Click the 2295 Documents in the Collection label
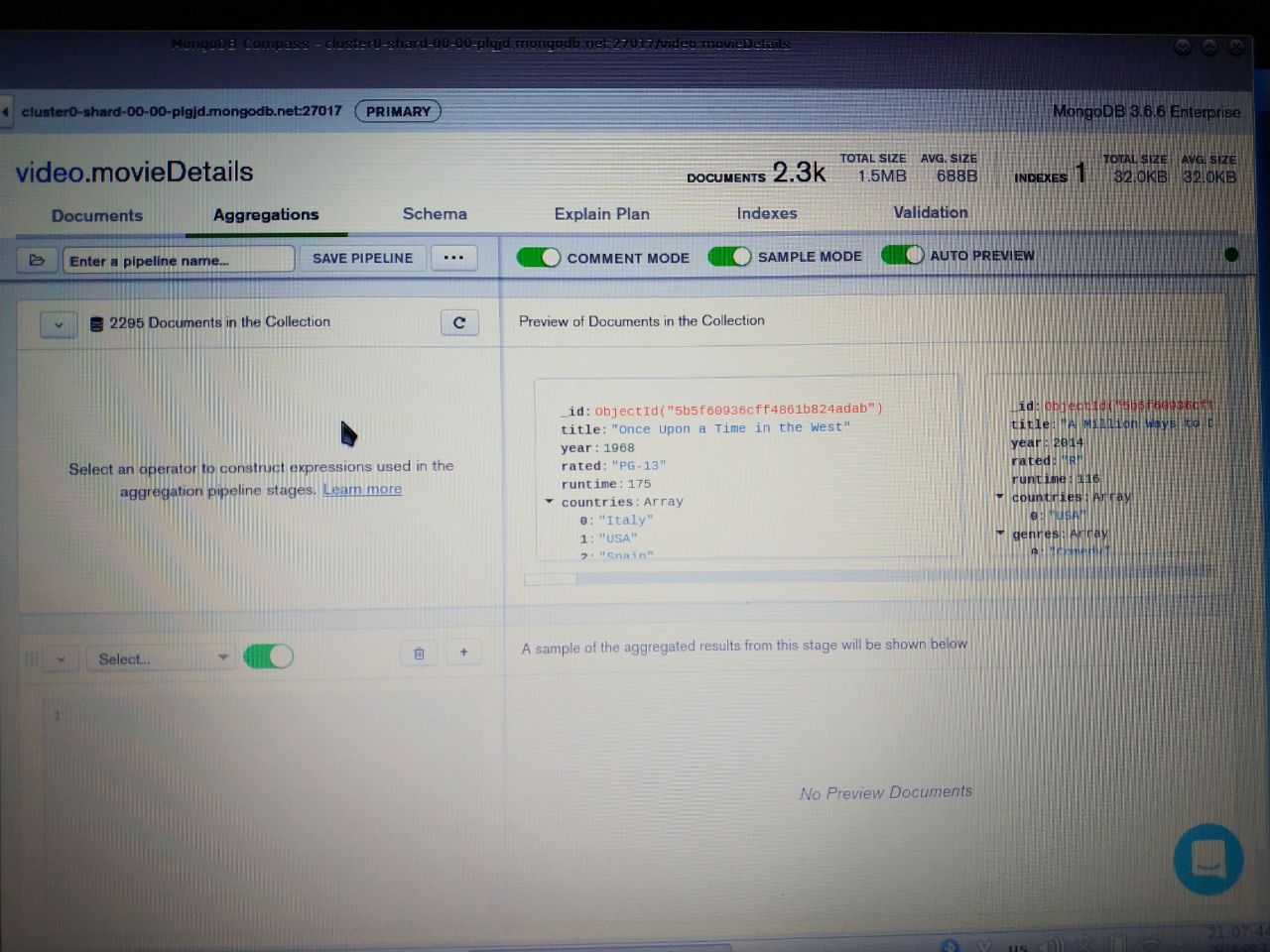 coord(219,322)
